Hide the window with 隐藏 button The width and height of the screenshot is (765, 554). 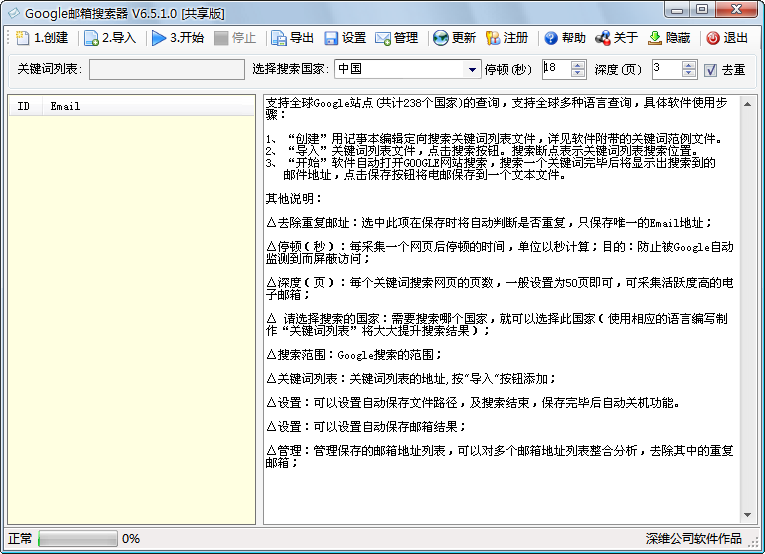pos(655,38)
